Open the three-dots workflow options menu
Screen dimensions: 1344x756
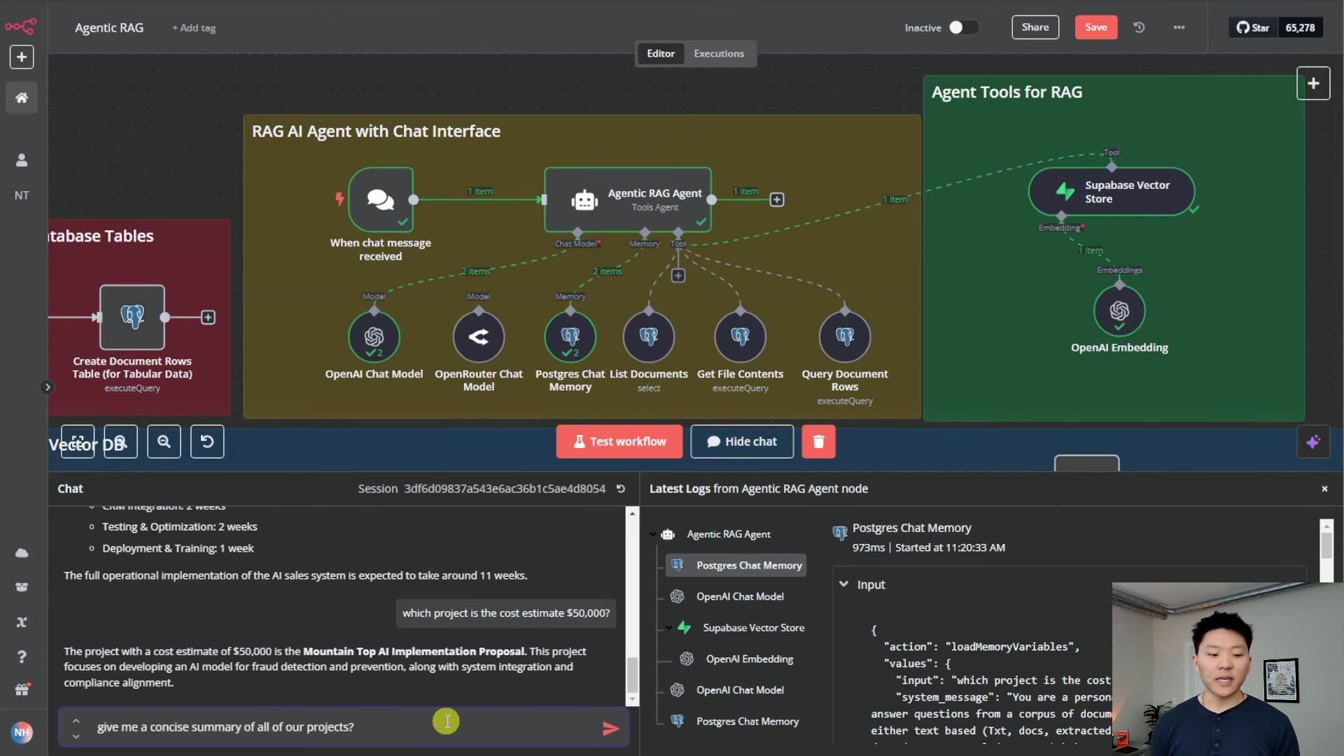(1179, 28)
